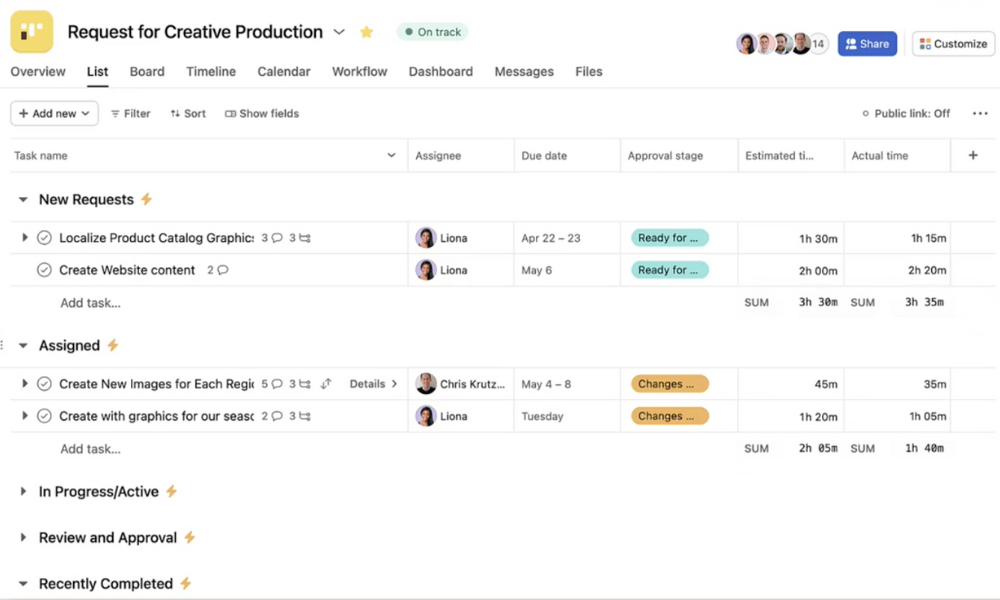Screen dimensions: 1000x600
Task: Open the three-dots more options menu
Action: [979, 114]
